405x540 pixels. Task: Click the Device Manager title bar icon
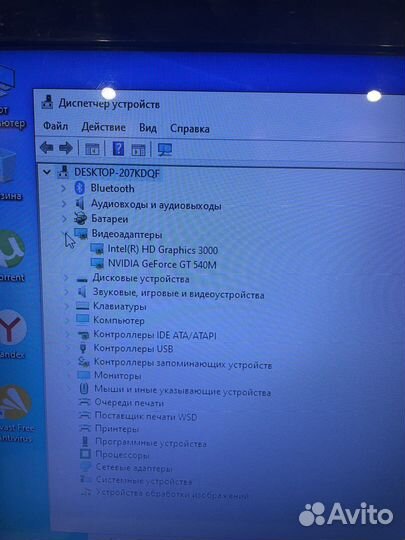click(48, 102)
